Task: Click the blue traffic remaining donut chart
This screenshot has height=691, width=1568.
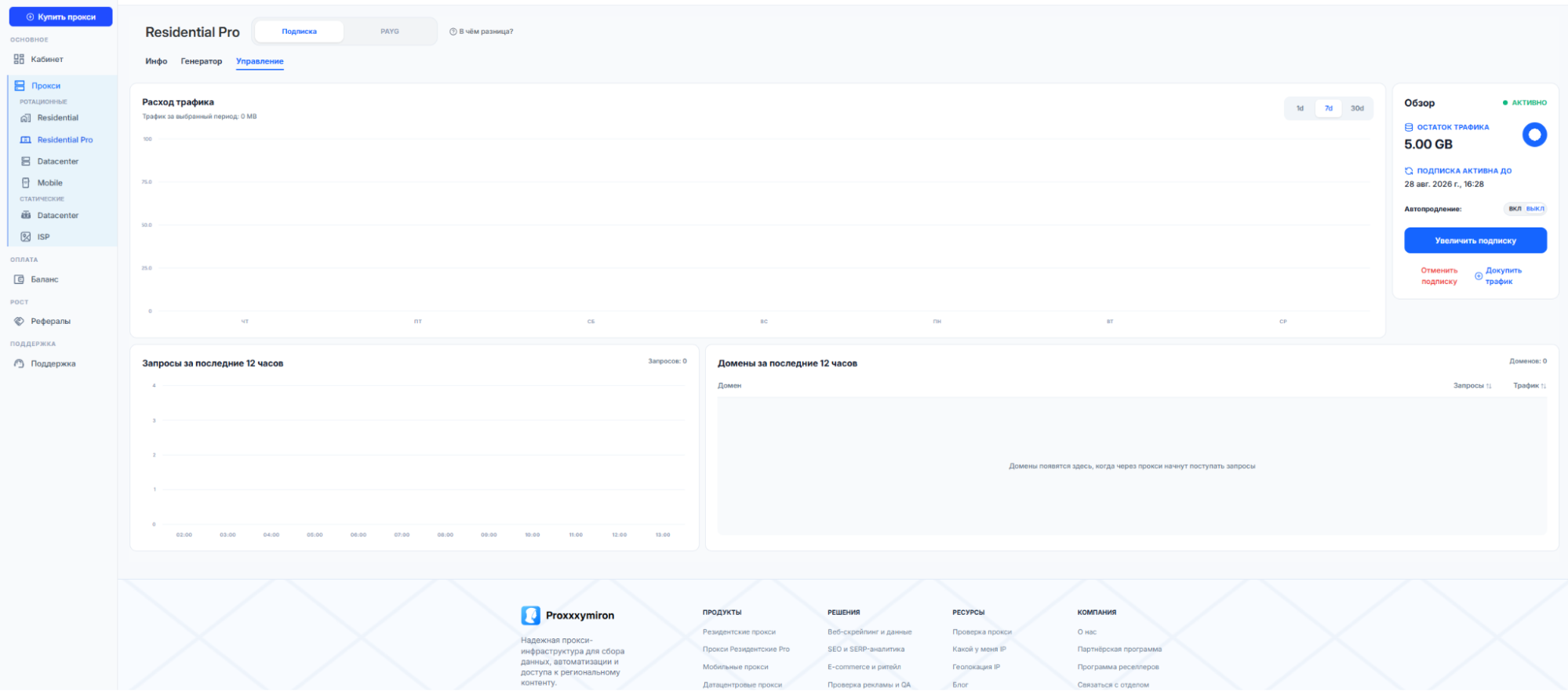Action: [x=1534, y=135]
